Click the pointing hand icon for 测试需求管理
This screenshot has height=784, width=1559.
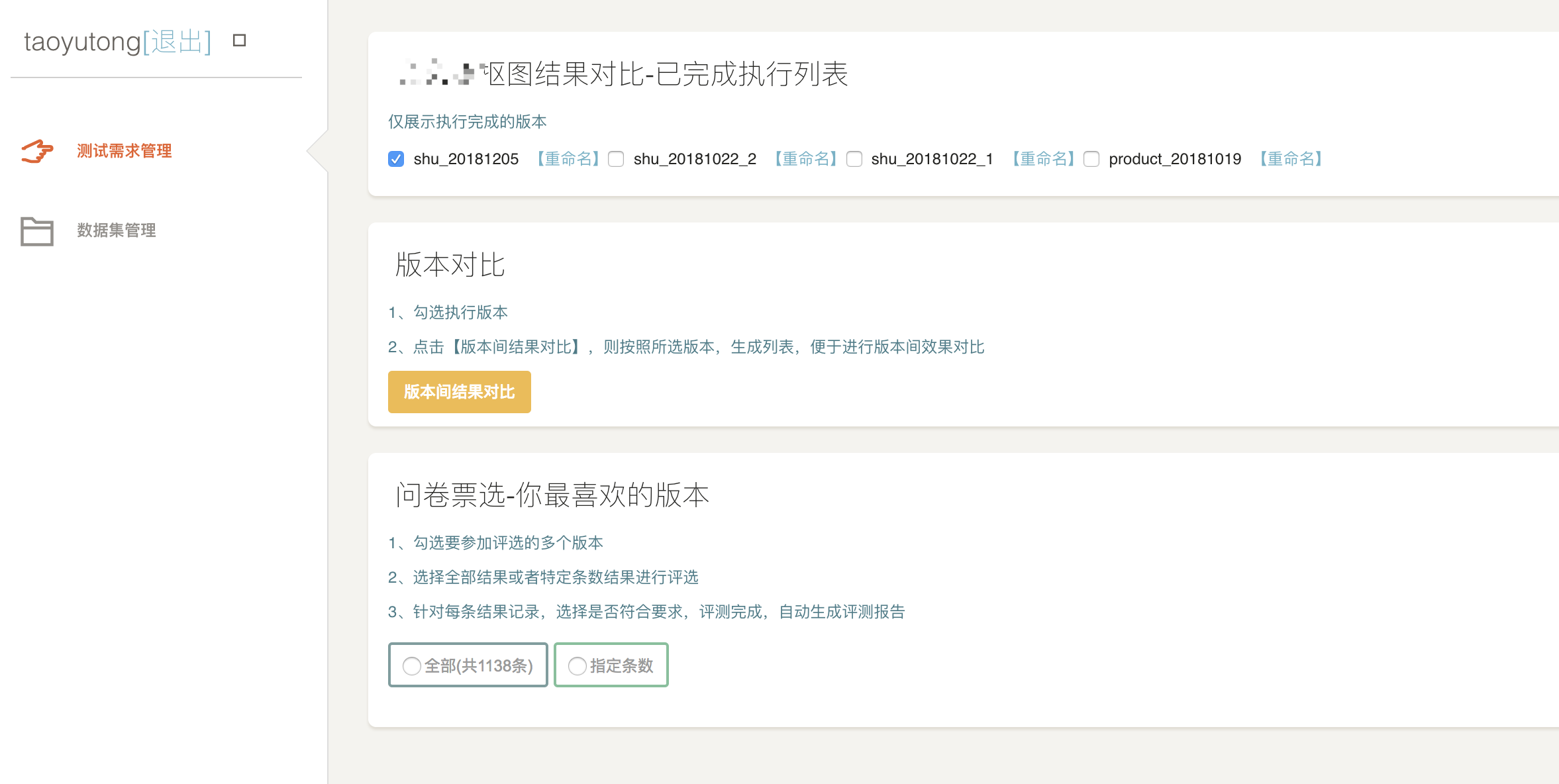coord(37,151)
